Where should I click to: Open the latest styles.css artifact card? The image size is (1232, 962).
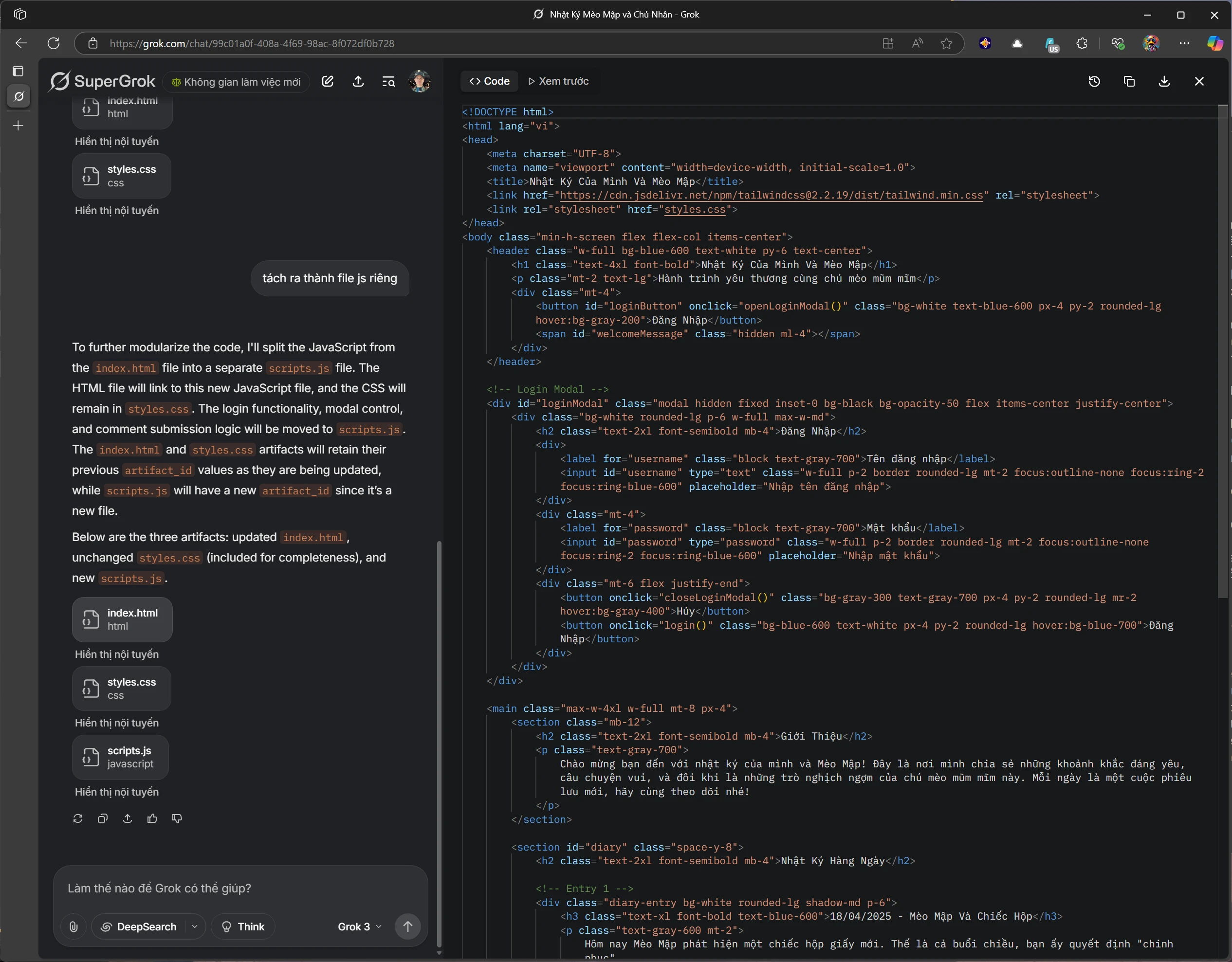(x=121, y=688)
